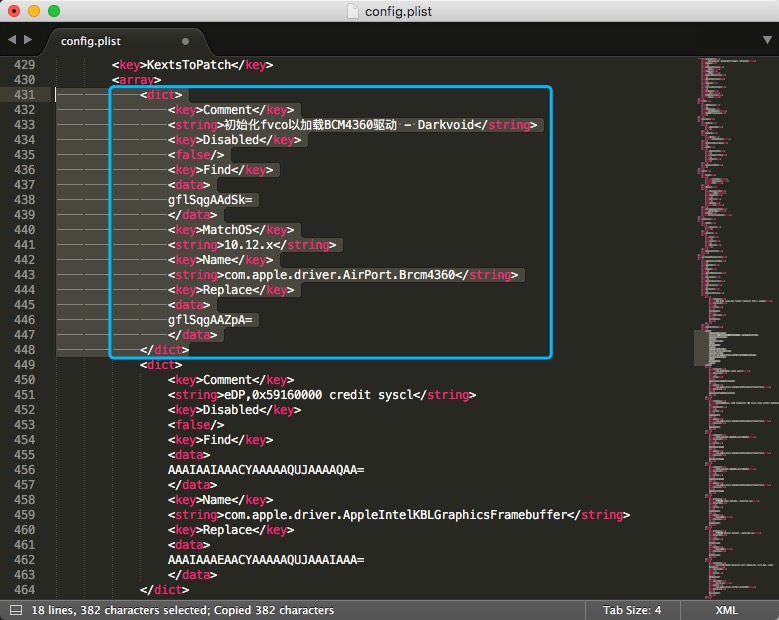Toggle the side bar icon in status bar
The height and width of the screenshot is (620, 779).
[x=16, y=610]
